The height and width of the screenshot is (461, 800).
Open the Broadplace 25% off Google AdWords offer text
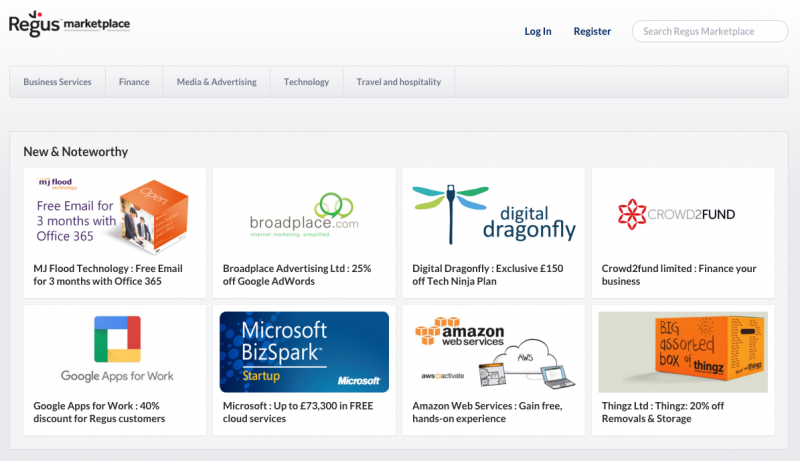click(297, 275)
